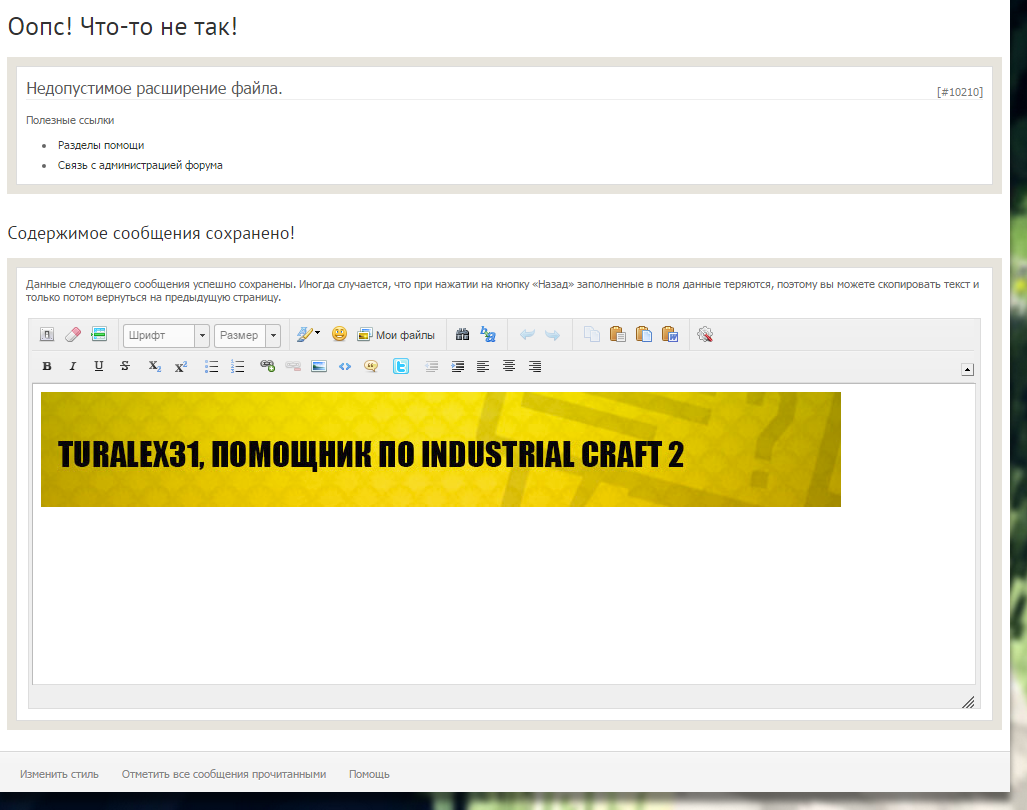
Task: Click the gear icon ending the top toolbar row
Action: (705, 335)
